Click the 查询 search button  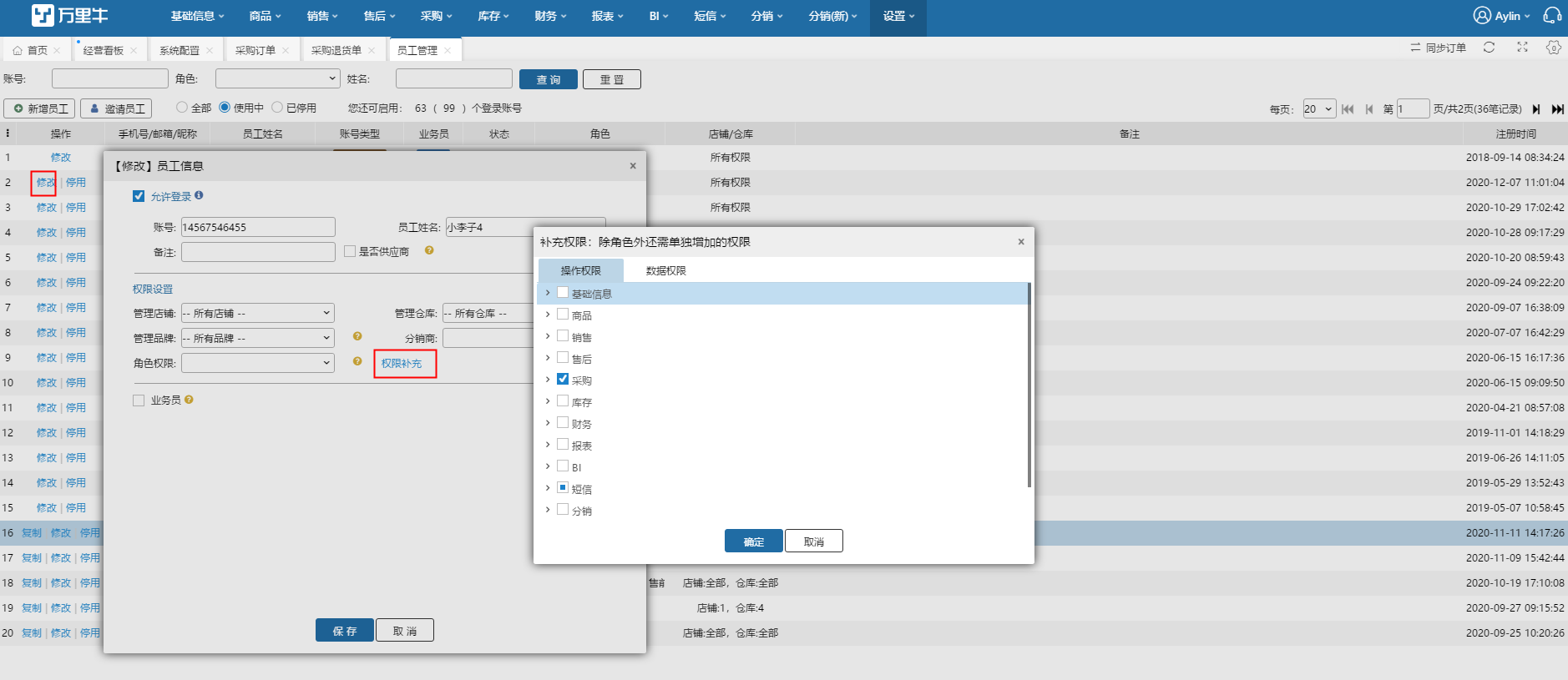pos(549,79)
